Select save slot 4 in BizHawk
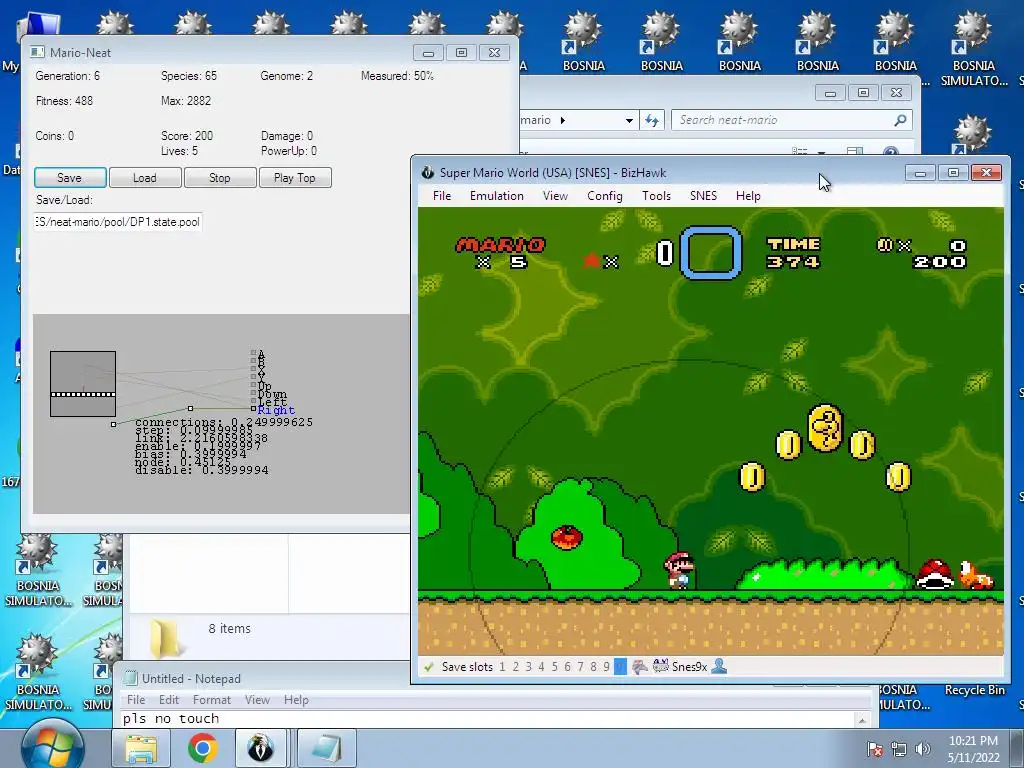 click(x=541, y=667)
